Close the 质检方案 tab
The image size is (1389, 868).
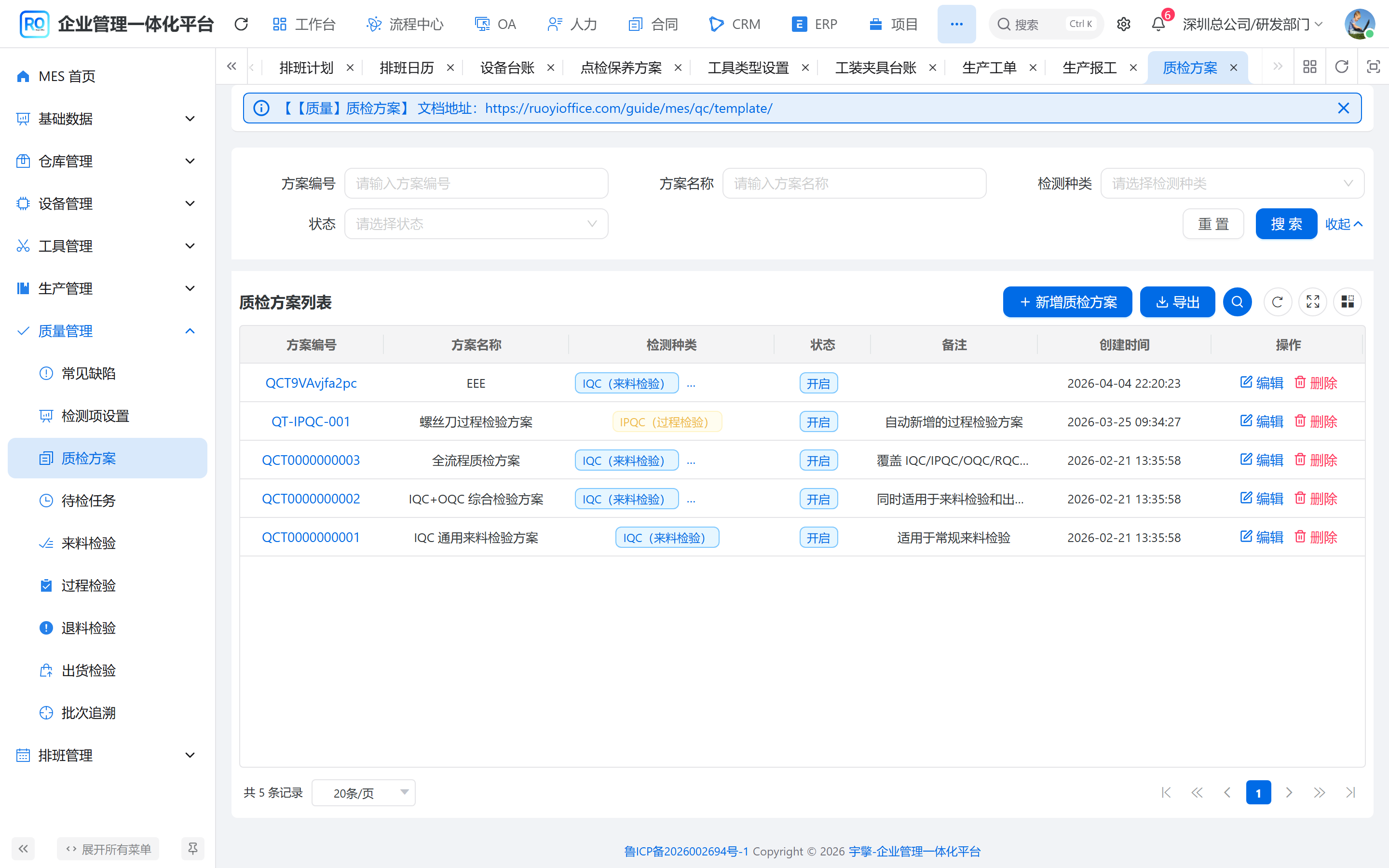click(1233, 68)
